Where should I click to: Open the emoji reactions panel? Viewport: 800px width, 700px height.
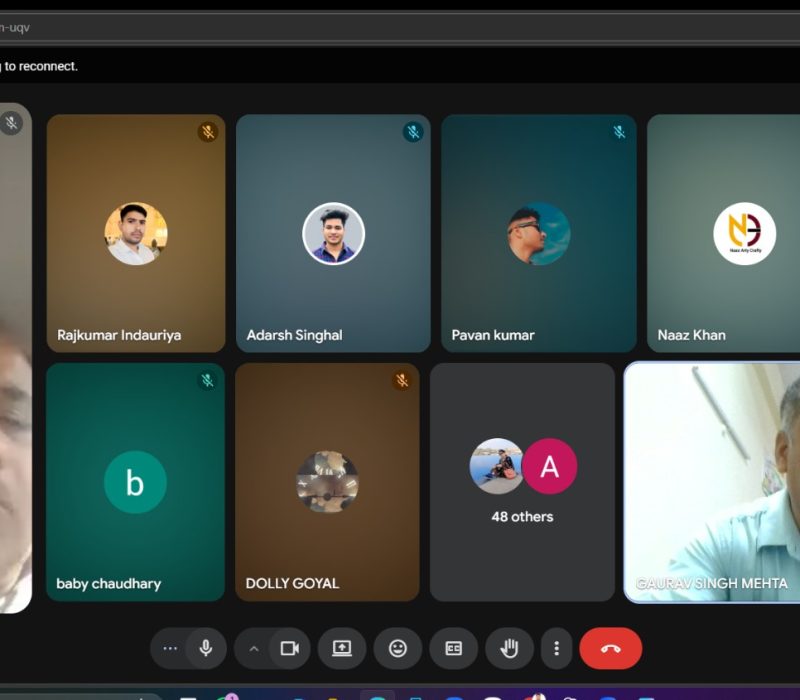[x=398, y=648]
